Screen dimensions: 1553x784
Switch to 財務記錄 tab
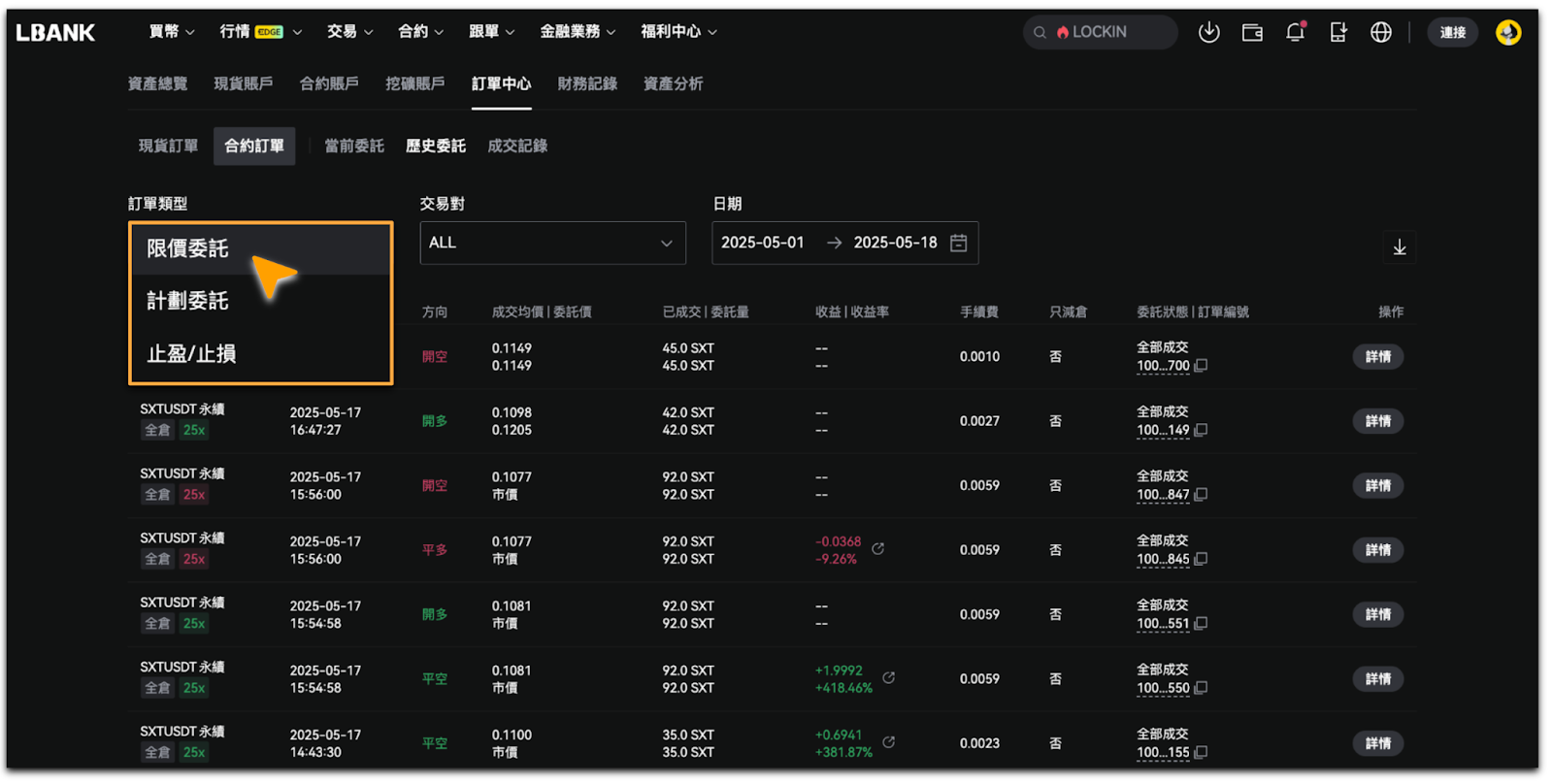(587, 84)
